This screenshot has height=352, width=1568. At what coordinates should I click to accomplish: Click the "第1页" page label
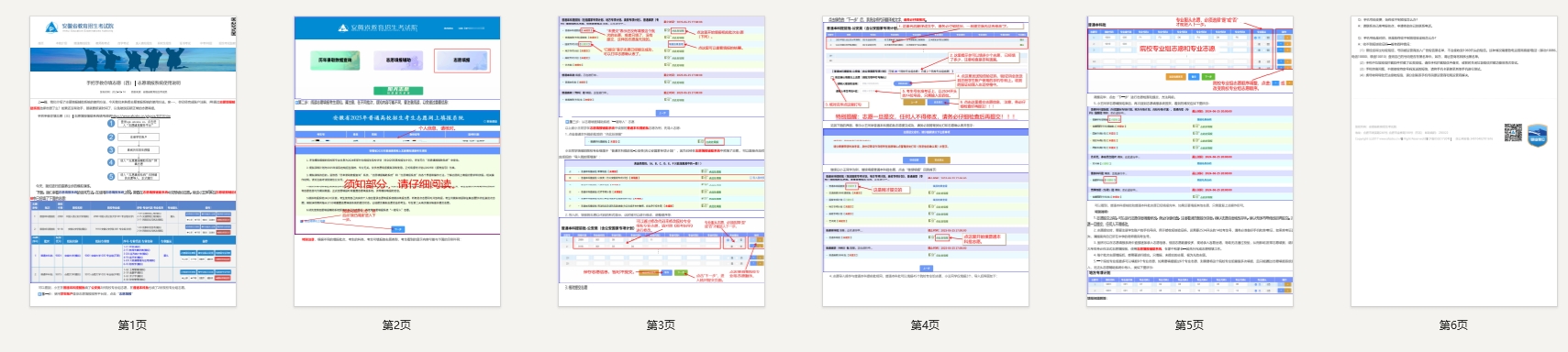[132, 325]
